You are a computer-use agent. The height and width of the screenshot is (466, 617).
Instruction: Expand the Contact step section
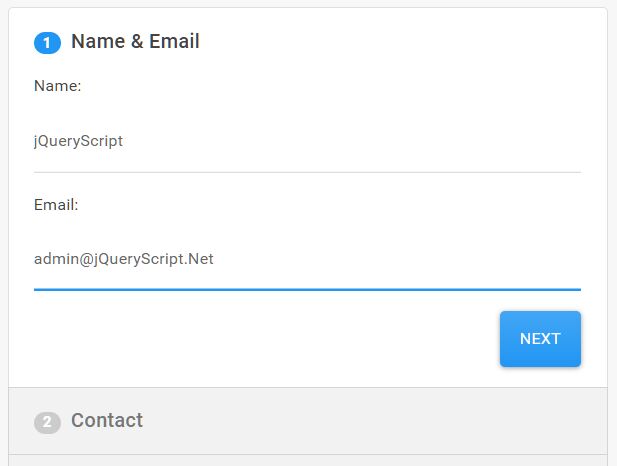308,421
